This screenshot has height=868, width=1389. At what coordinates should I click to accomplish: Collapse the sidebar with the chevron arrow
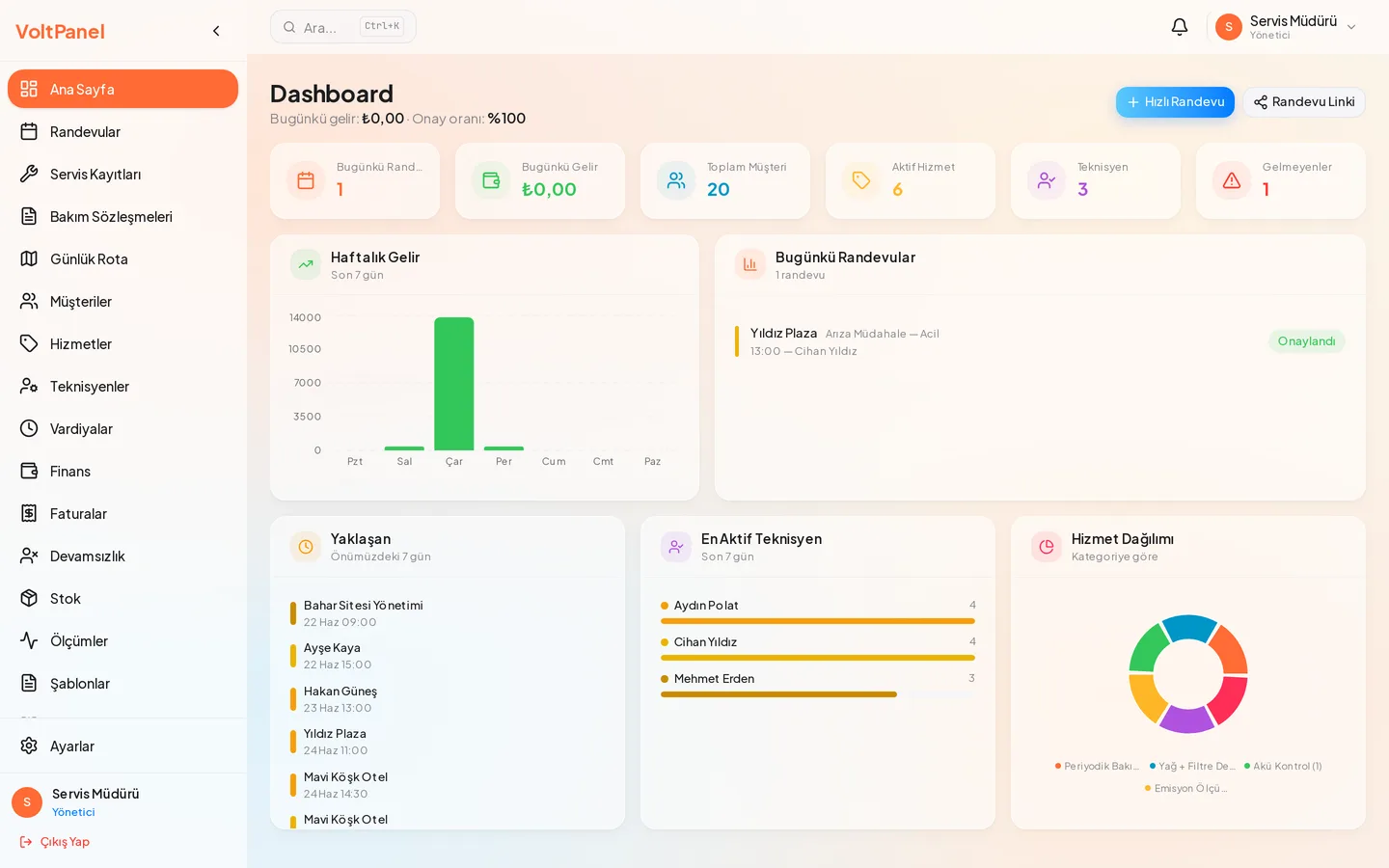point(216,31)
